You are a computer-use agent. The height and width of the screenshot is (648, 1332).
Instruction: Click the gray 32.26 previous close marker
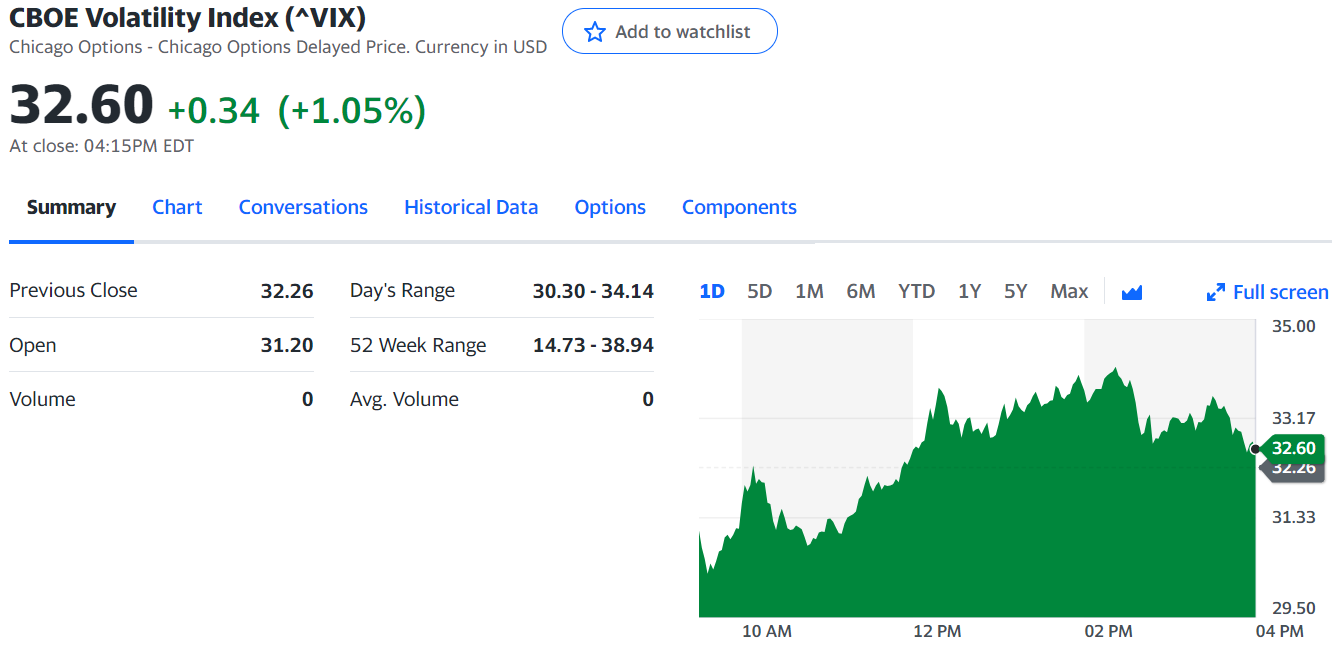coord(1292,470)
